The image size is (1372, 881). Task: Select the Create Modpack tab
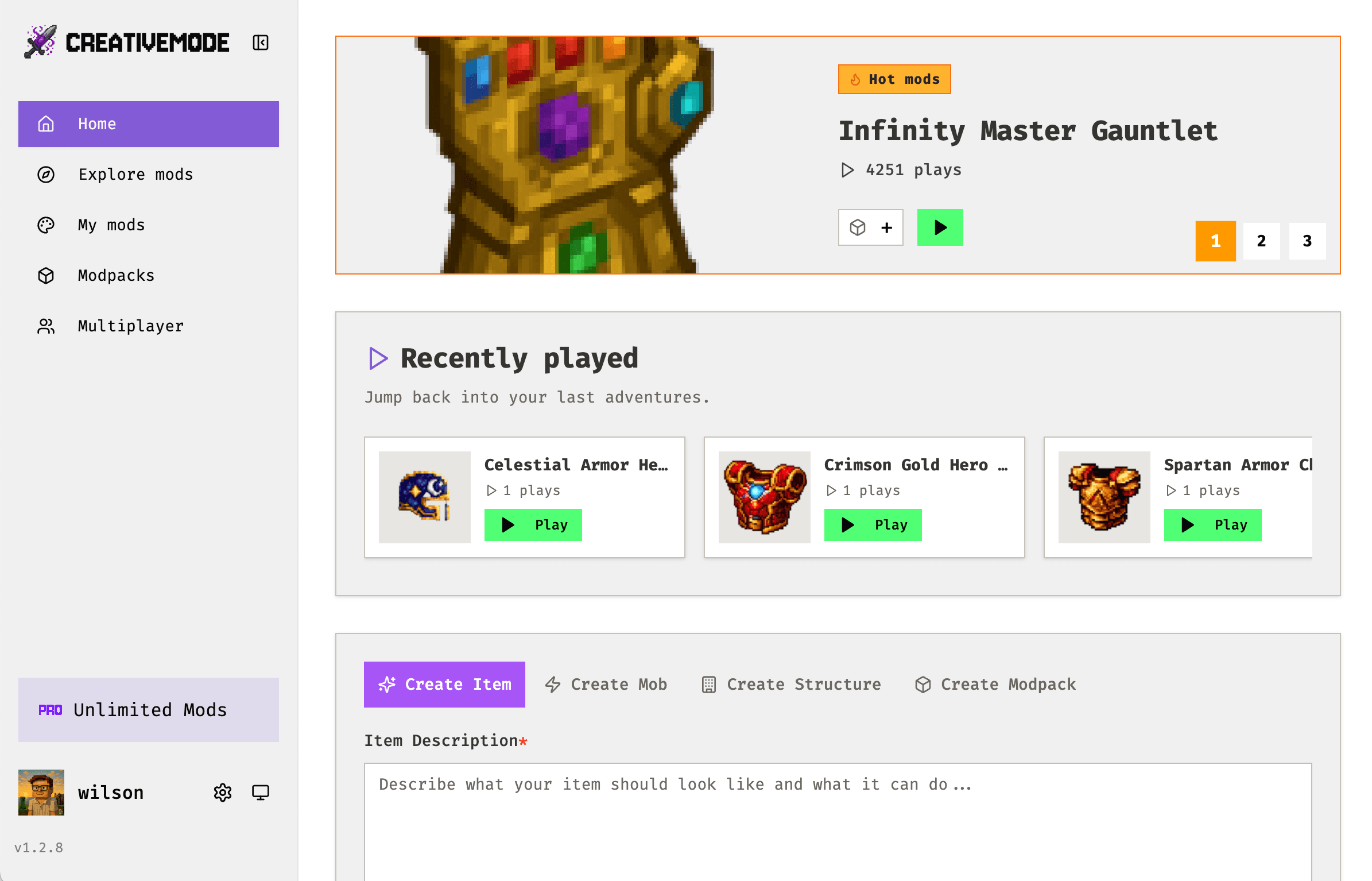(995, 685)
